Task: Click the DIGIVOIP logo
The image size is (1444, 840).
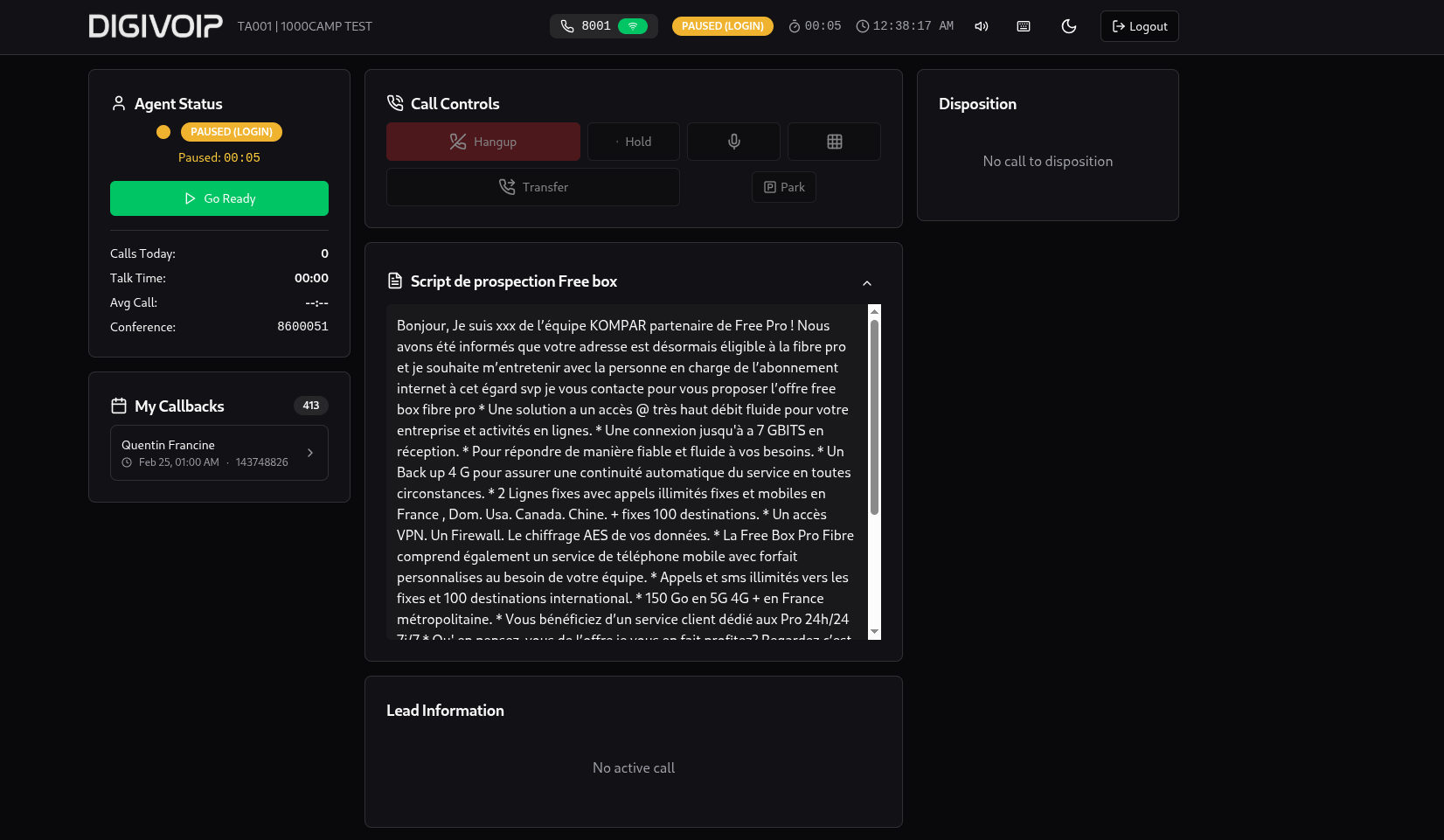Action: (x=156, y=26)
